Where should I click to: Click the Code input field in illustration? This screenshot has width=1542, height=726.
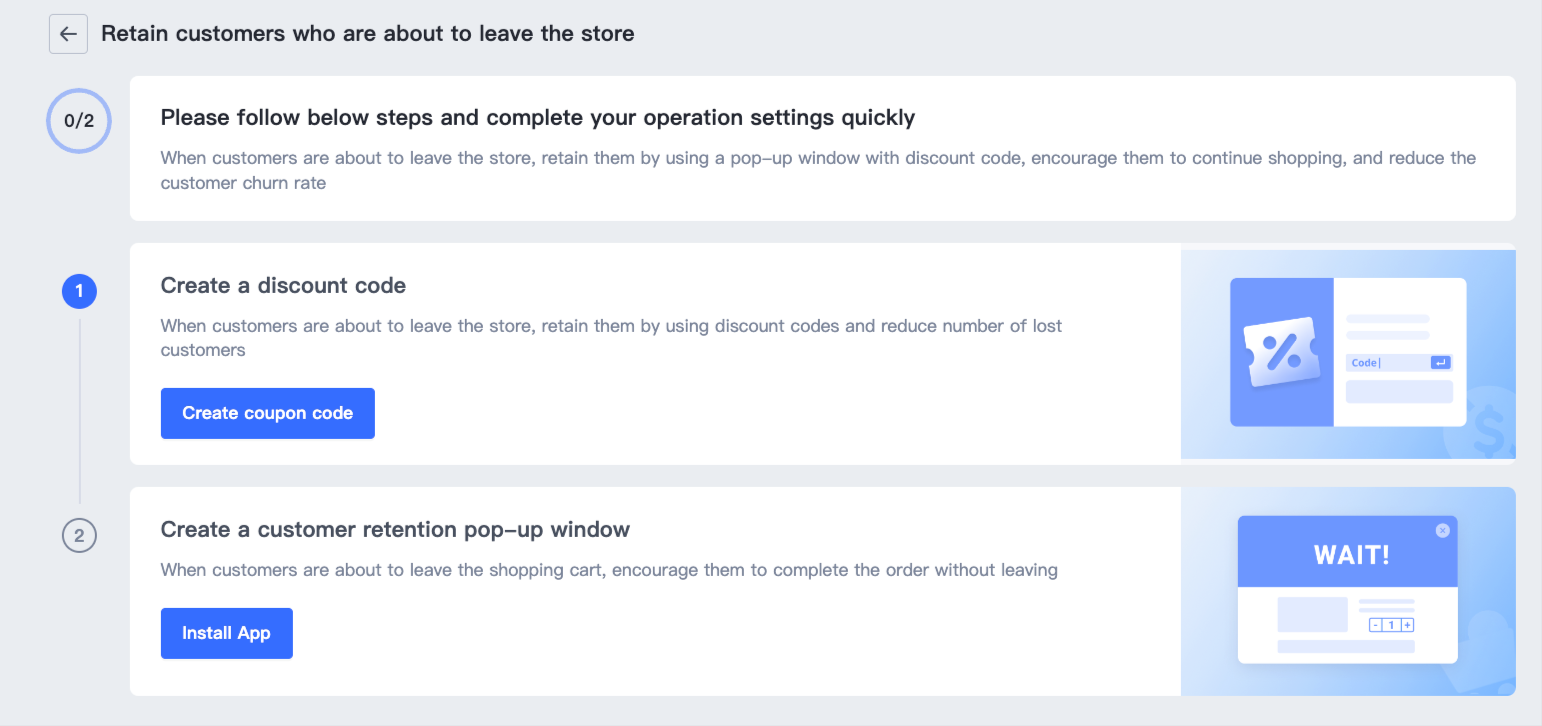1385,363
